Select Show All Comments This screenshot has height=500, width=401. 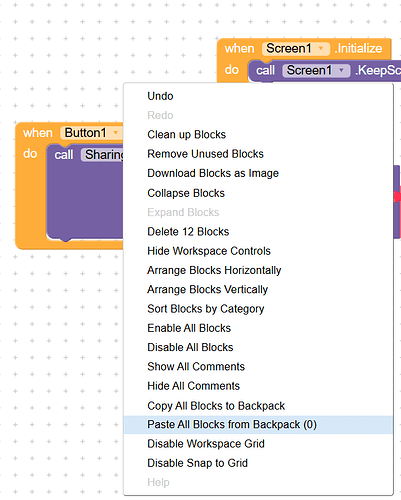click(x=258, y=367)
